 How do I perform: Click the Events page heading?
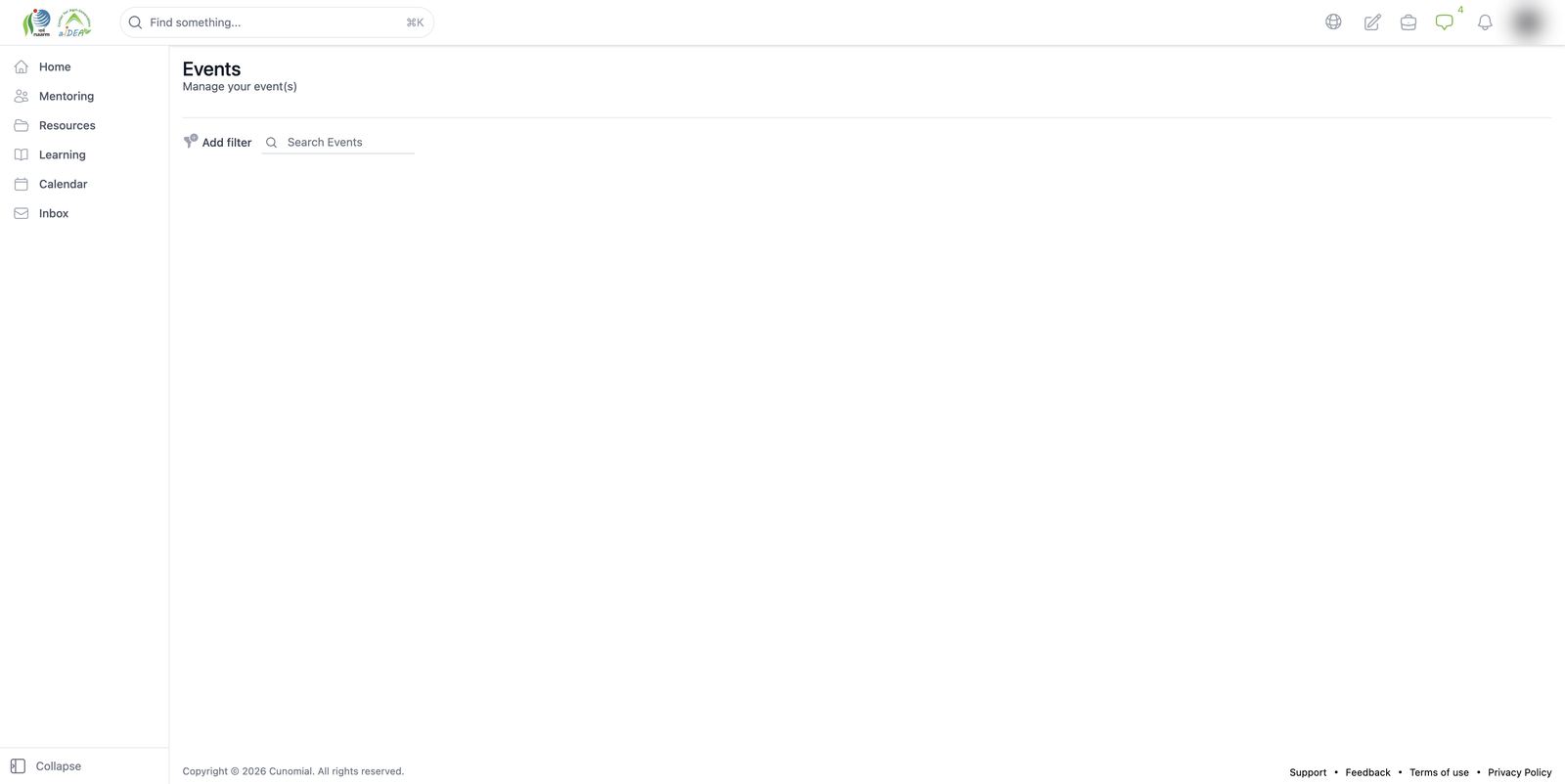[211, 68]
